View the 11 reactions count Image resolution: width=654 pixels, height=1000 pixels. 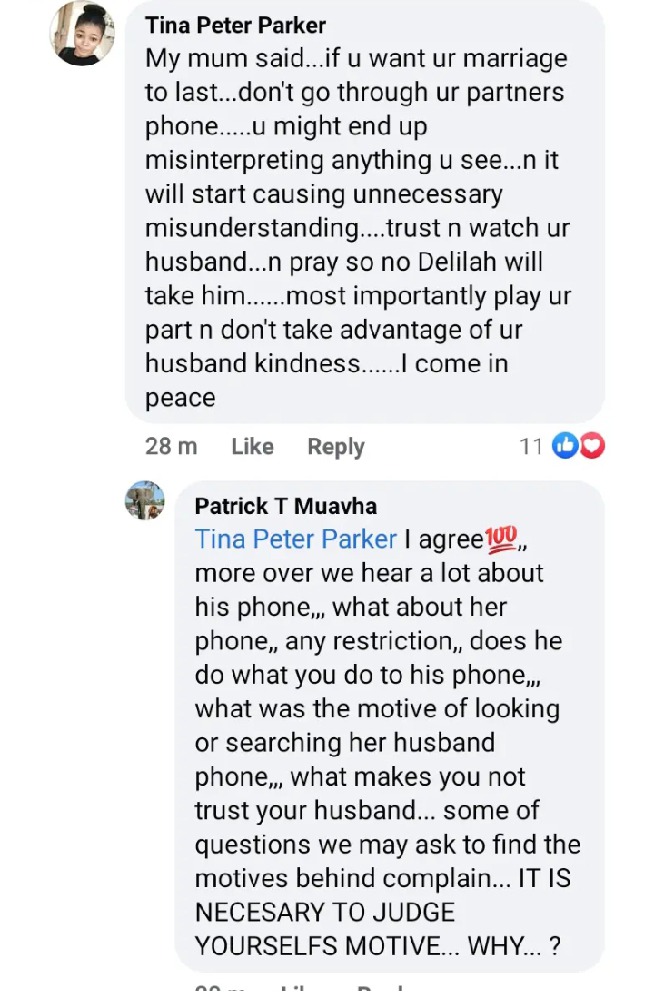(x=530, y=446)
